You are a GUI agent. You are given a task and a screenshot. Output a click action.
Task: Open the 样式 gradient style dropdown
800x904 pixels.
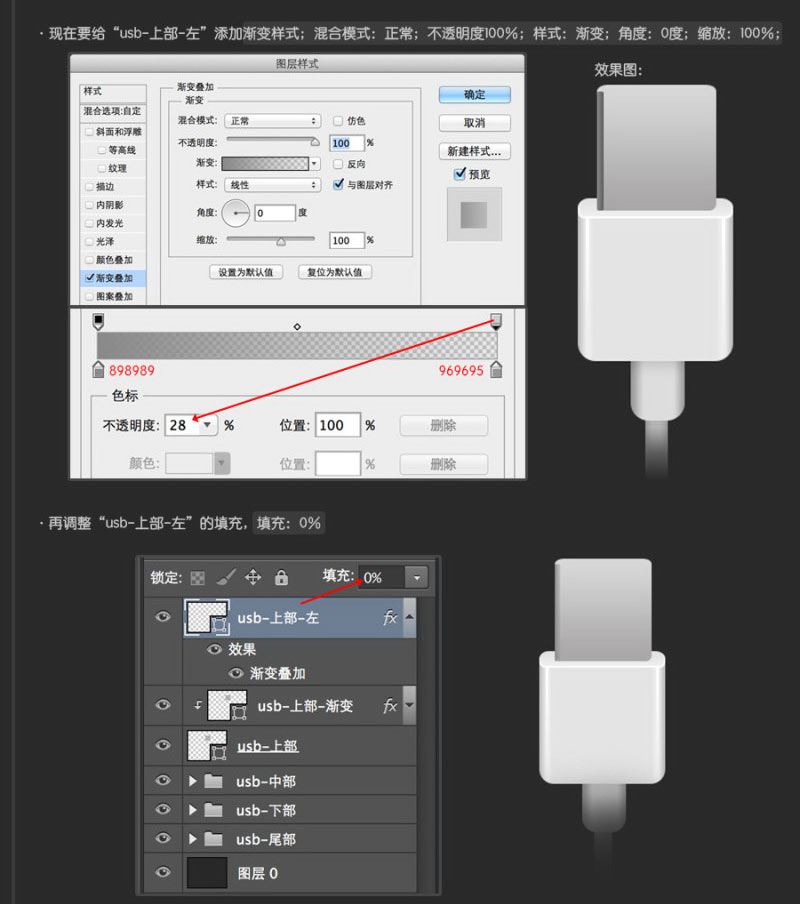tap(271, 185)
